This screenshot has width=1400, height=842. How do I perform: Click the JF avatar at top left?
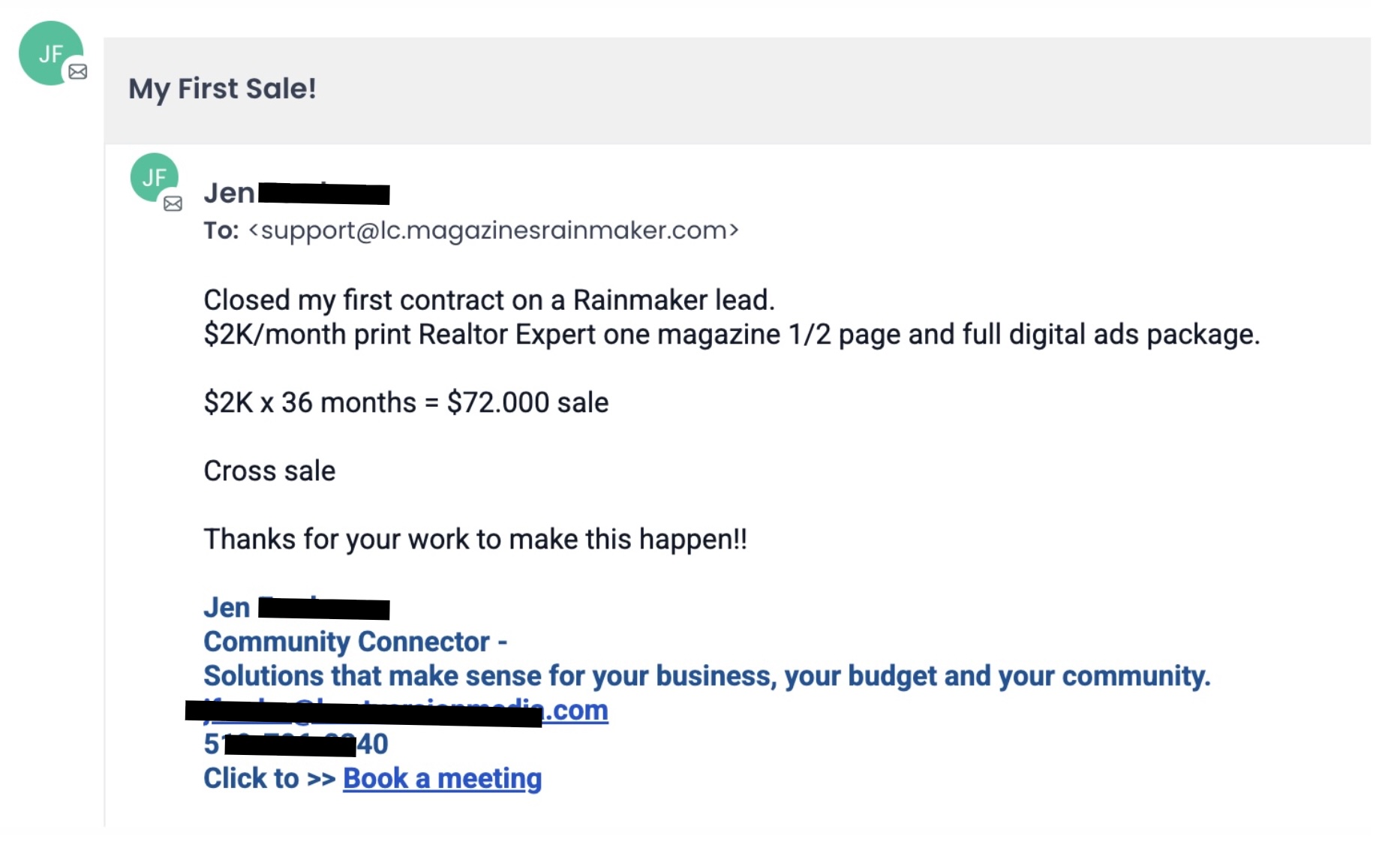point(47,50)
